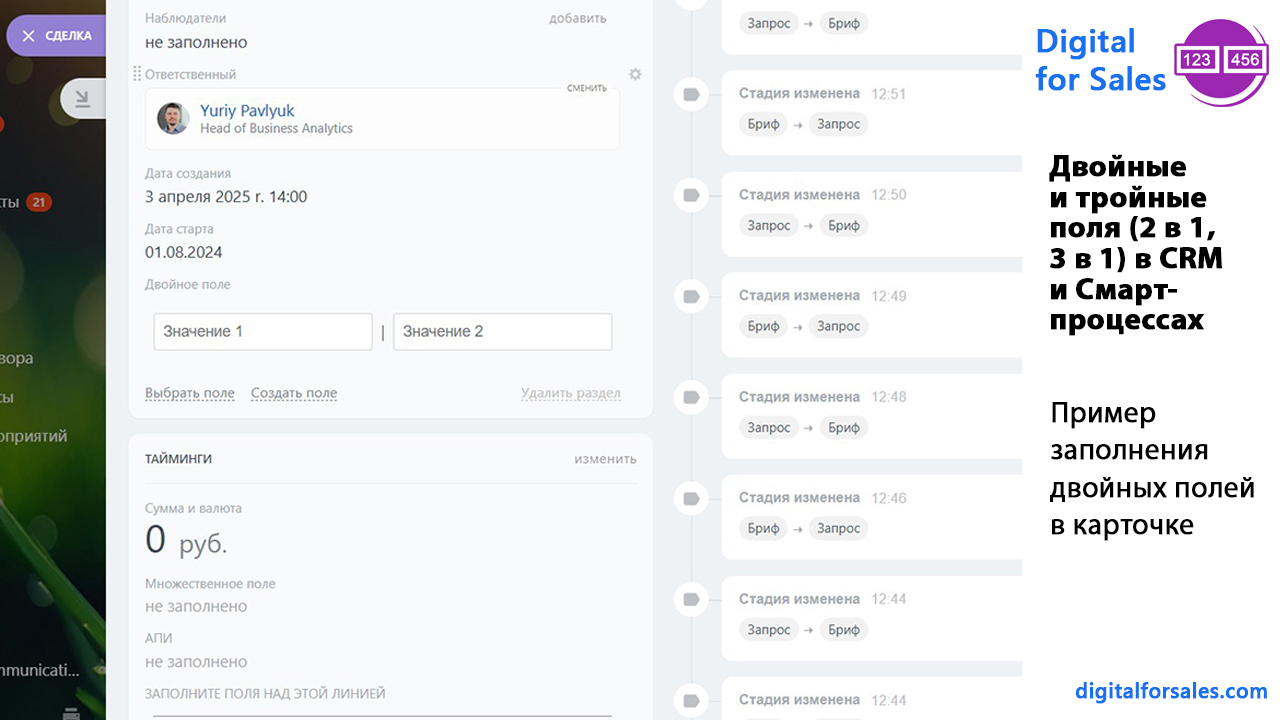Click сменить to change responsible person

(x=586, y=88)
